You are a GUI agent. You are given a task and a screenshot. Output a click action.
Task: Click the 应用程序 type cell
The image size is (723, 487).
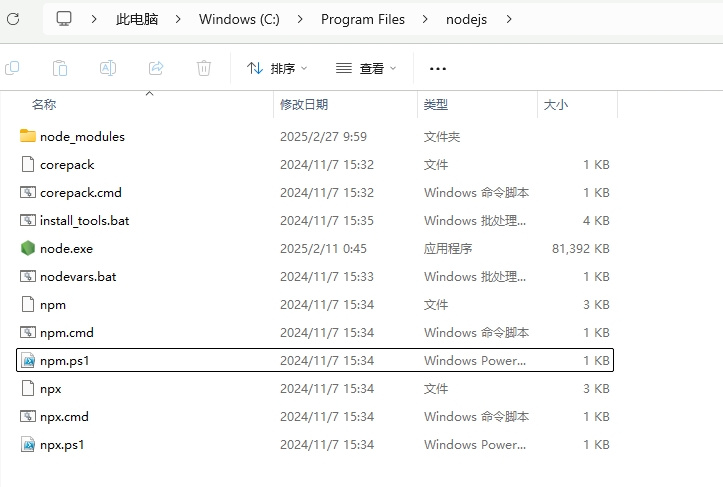[448, 249]
